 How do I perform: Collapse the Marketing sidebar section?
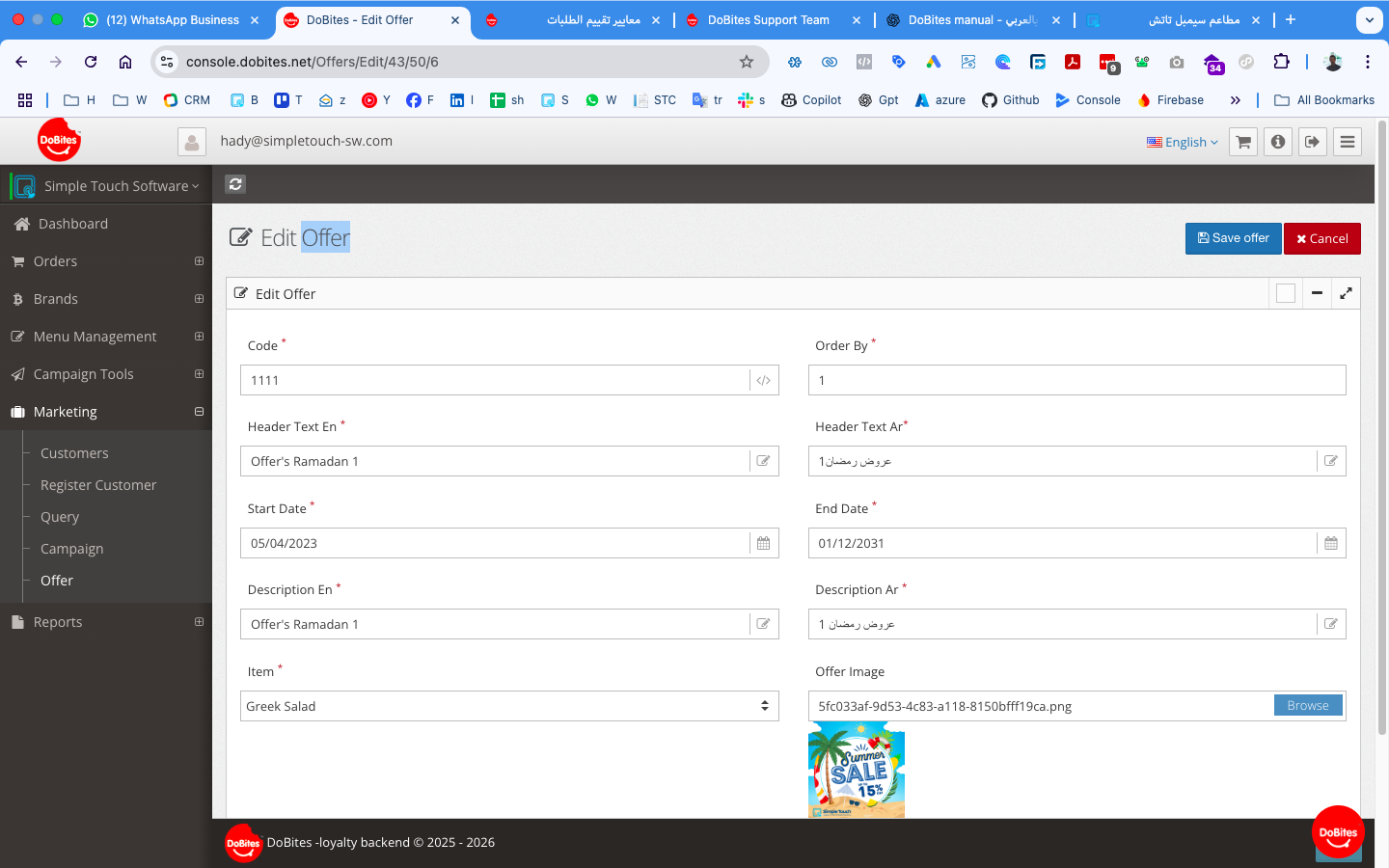coord(199,412)
